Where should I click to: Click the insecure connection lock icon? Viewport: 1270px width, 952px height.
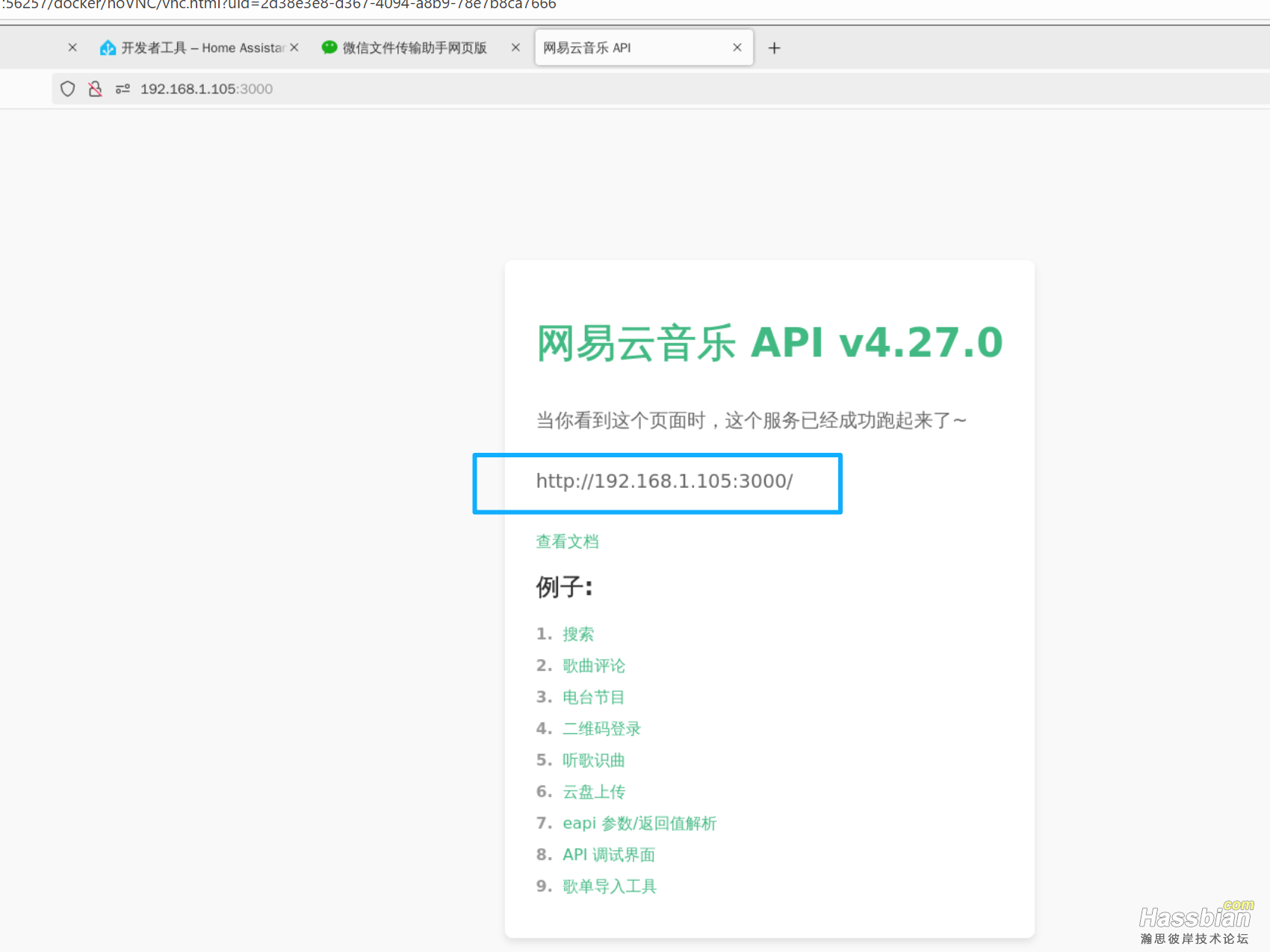pyautogui.click(x=95, y=88)
